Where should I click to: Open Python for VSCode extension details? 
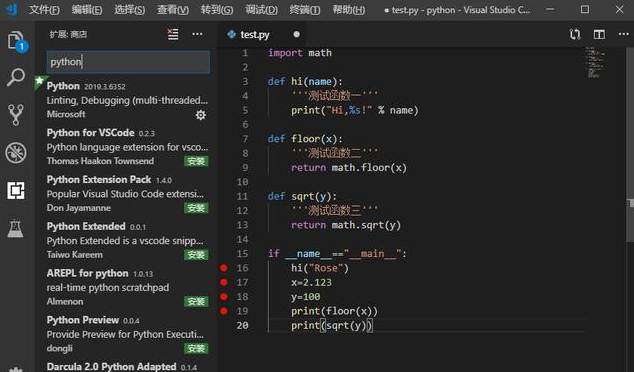coord(127,147)
